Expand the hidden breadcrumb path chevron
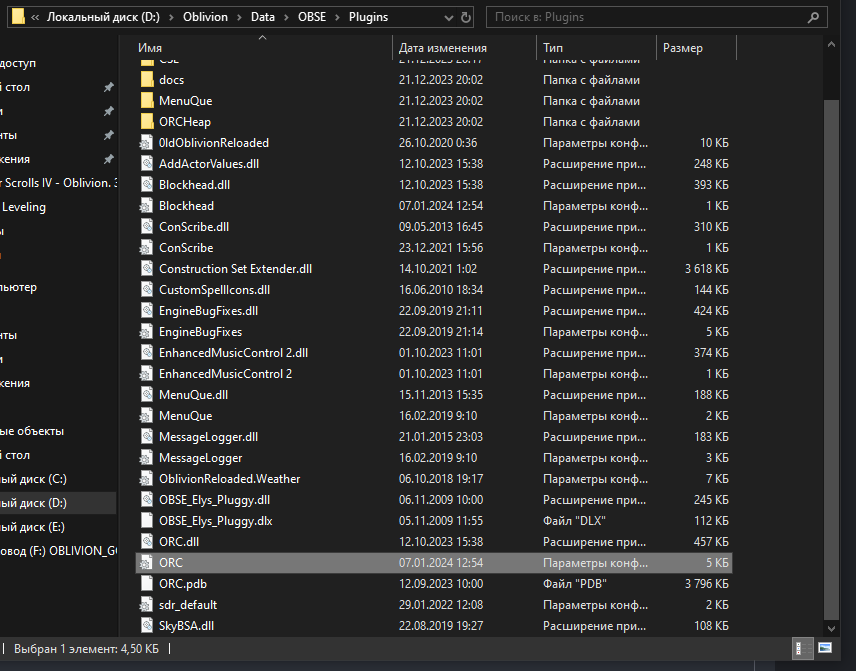The width and height of the screenshot is (856, 671). click(x=36, y=17)
